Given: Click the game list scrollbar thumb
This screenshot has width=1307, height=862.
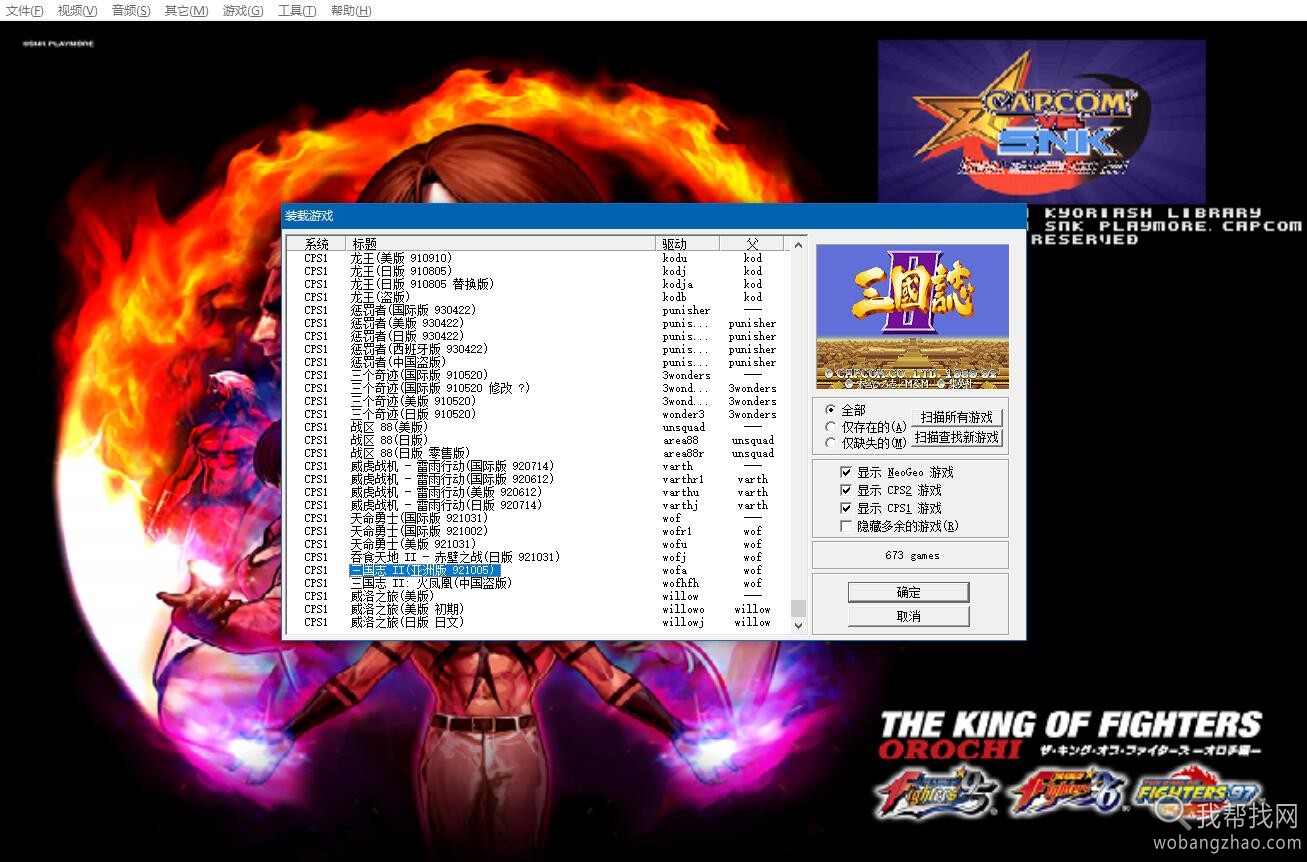Looking at the screenshot, I should tap(798, 608).
